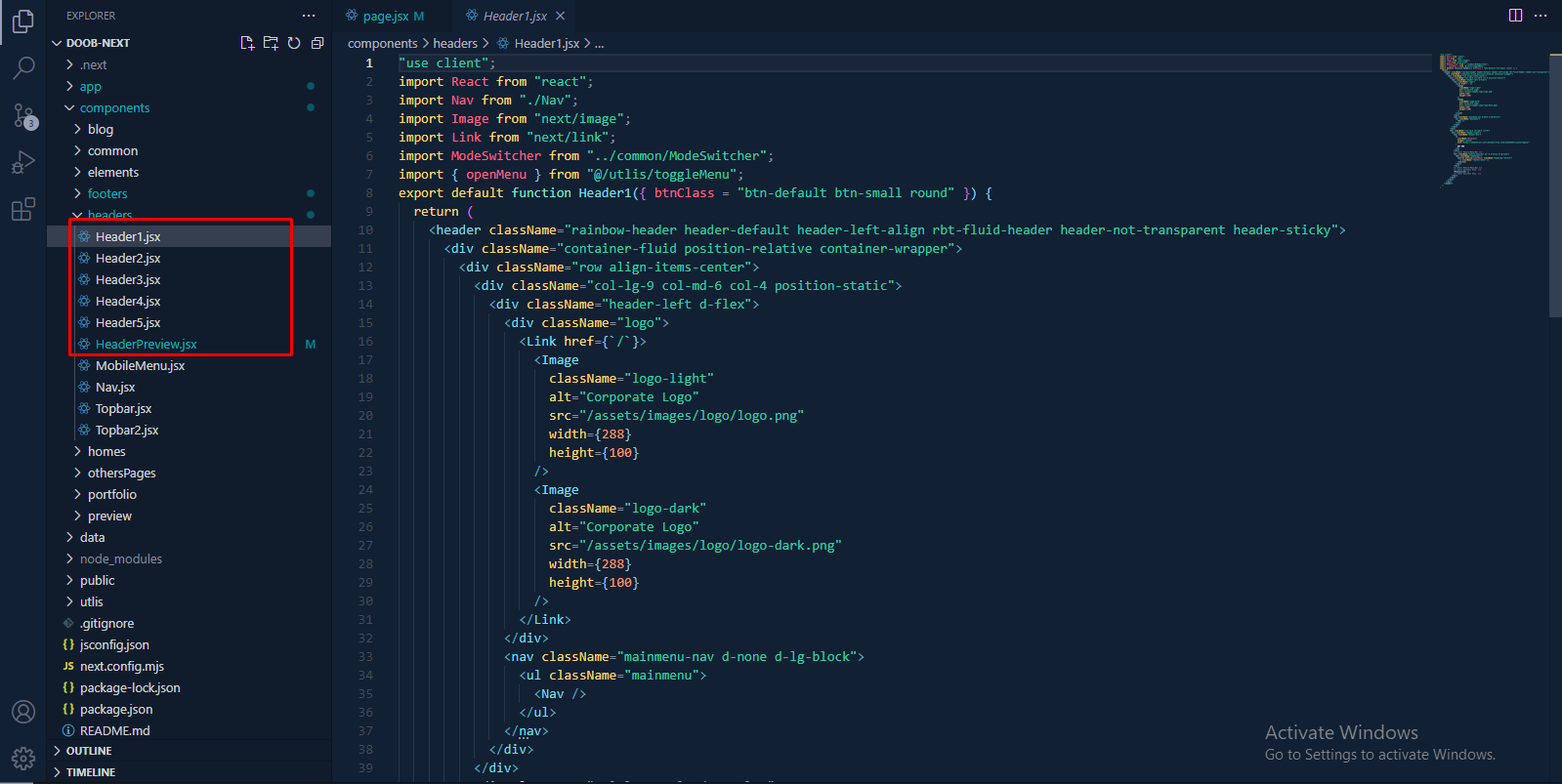Open Header4.jsx file
This screenshot has height=784, width=1562.
189,301
